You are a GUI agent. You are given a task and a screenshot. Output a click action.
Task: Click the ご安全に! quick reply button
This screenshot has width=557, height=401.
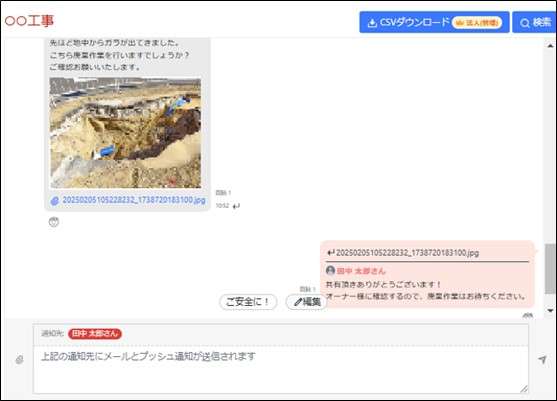point(248,302)
